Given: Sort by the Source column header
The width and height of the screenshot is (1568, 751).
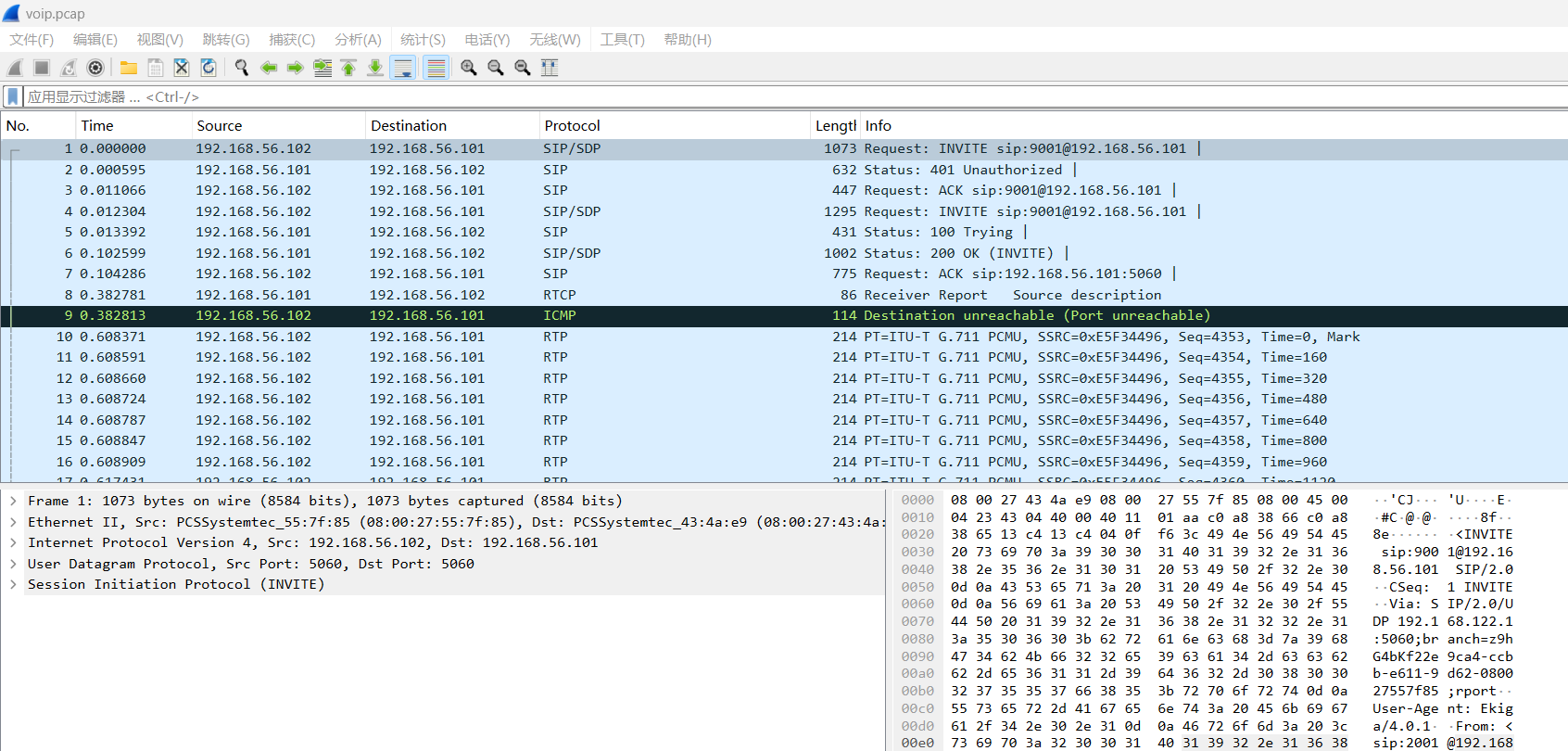Looking at the screenshot, I should click(278, 125).
